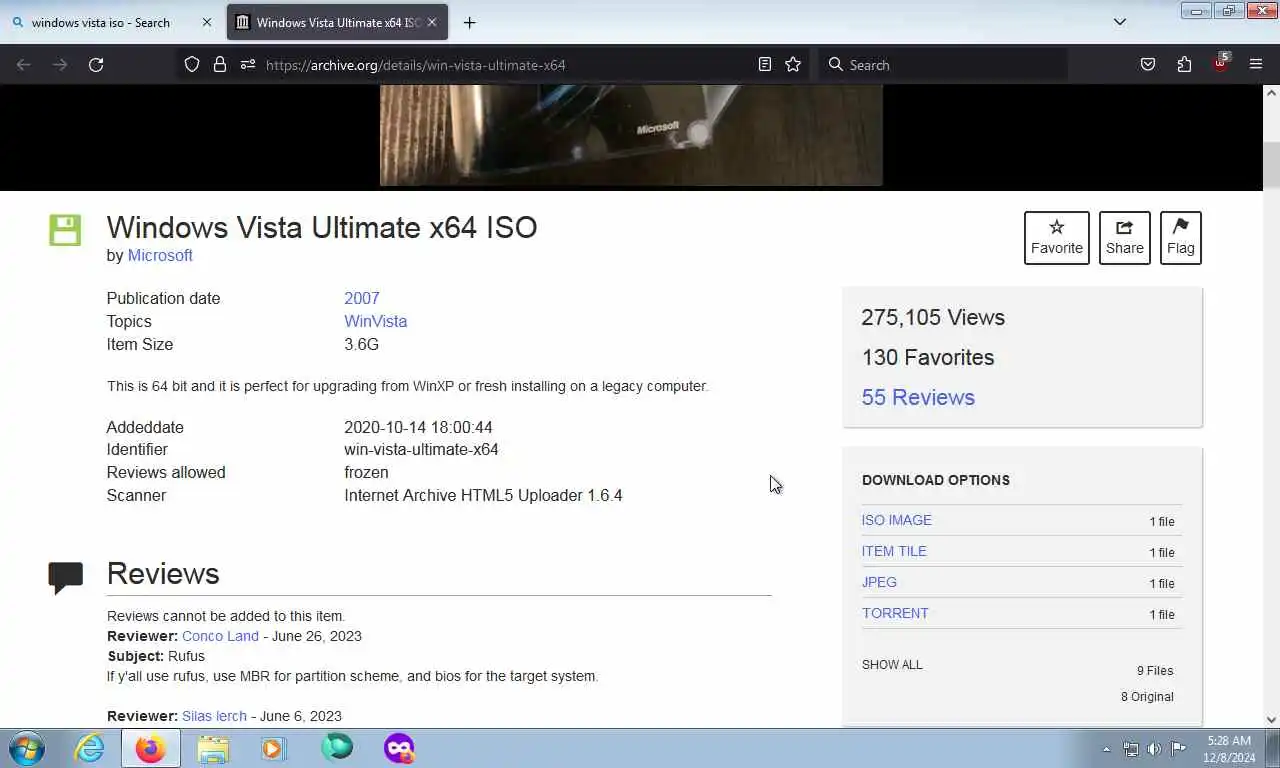This screenshot has width=1280, height=768.
Task: Open the network tray icon
Action: pyautogui.click(x=1131, y=749)
